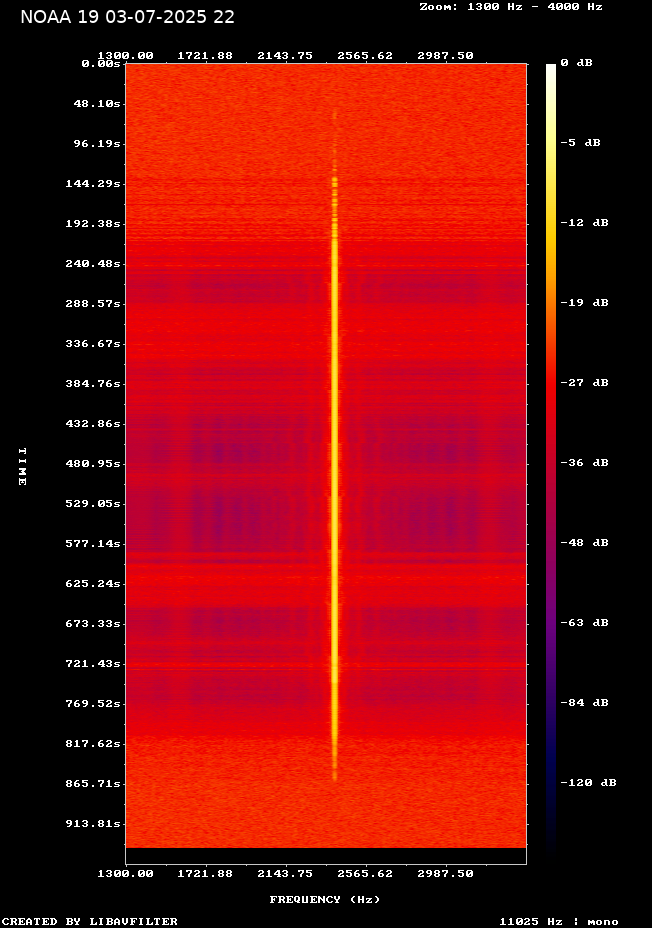Click the '-84 dB' color scale label
This screenshot has height=928, width=652.
click(585, 703)
